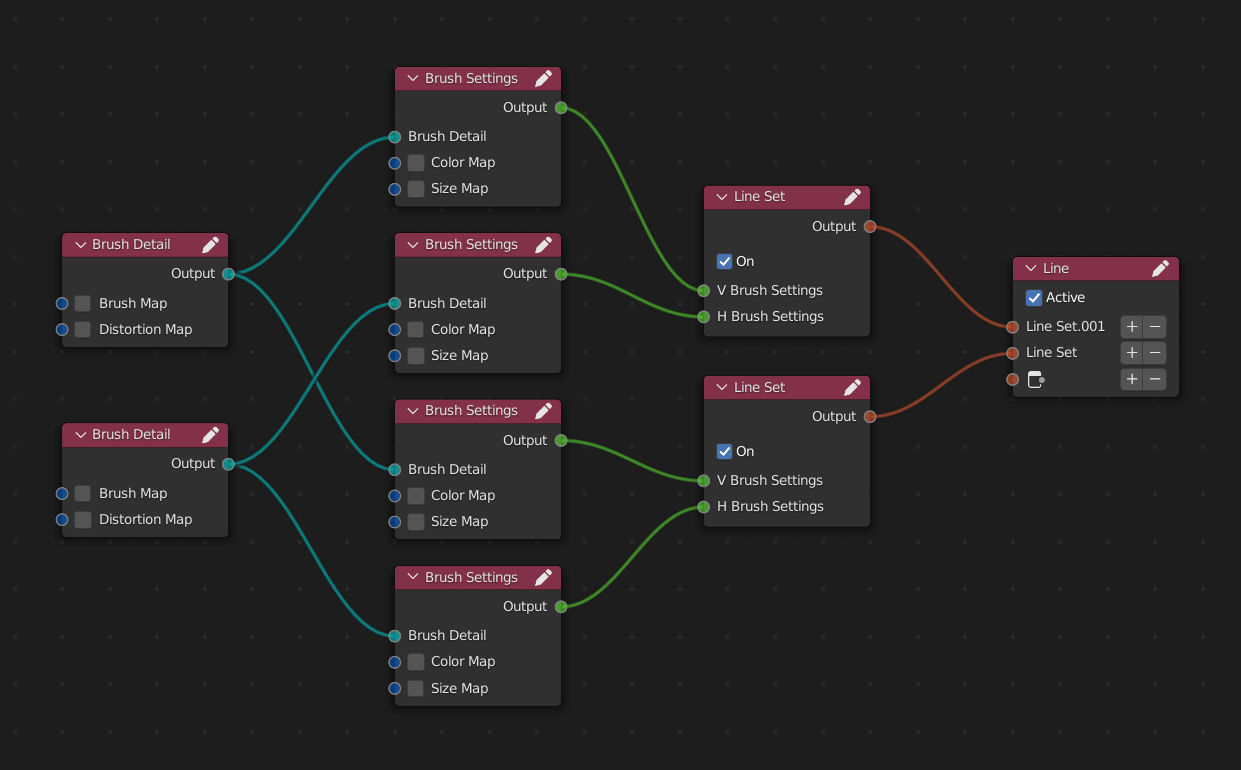Image resolution: width=1241 pixels, height=770 pixels.
Task: Disable the On checkbox in the upper Line Set node
Action: tap(724, 261)
